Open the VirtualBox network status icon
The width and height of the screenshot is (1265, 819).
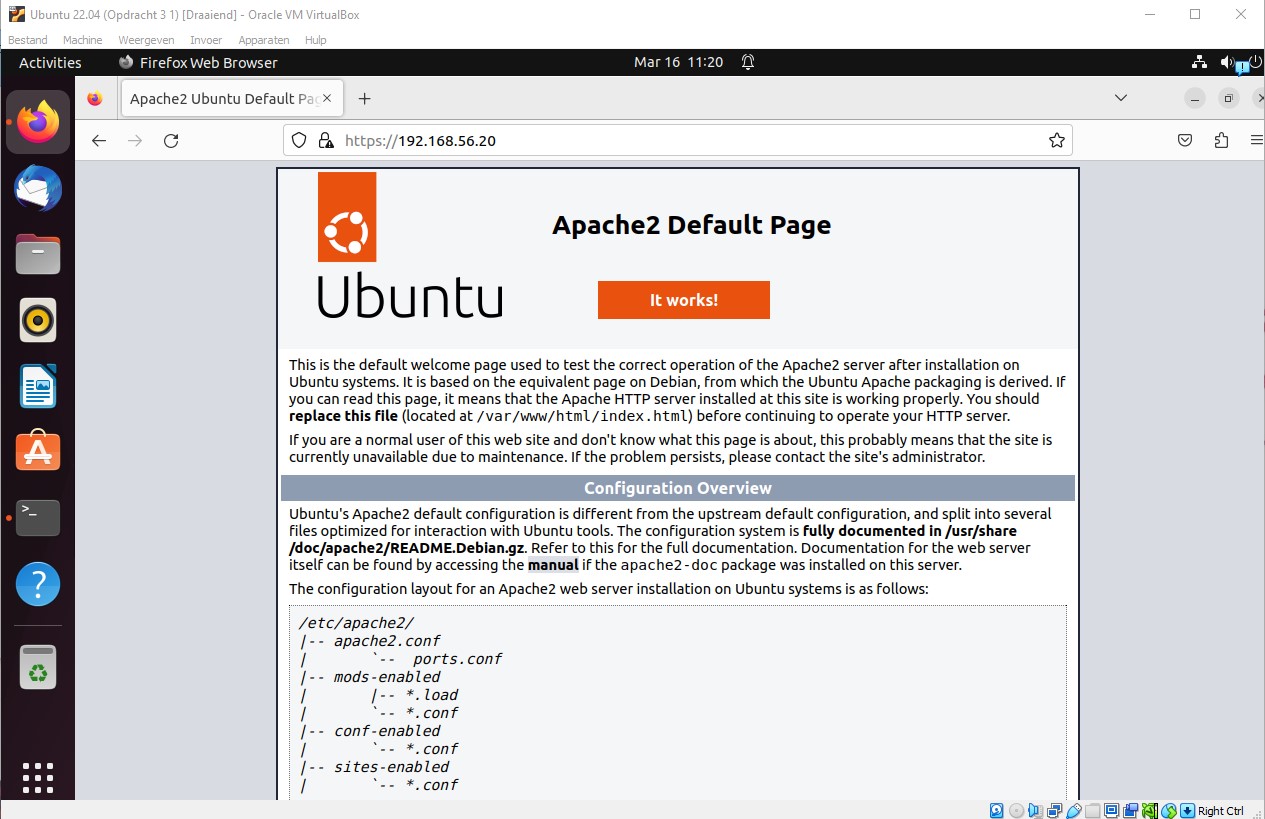1054,810
